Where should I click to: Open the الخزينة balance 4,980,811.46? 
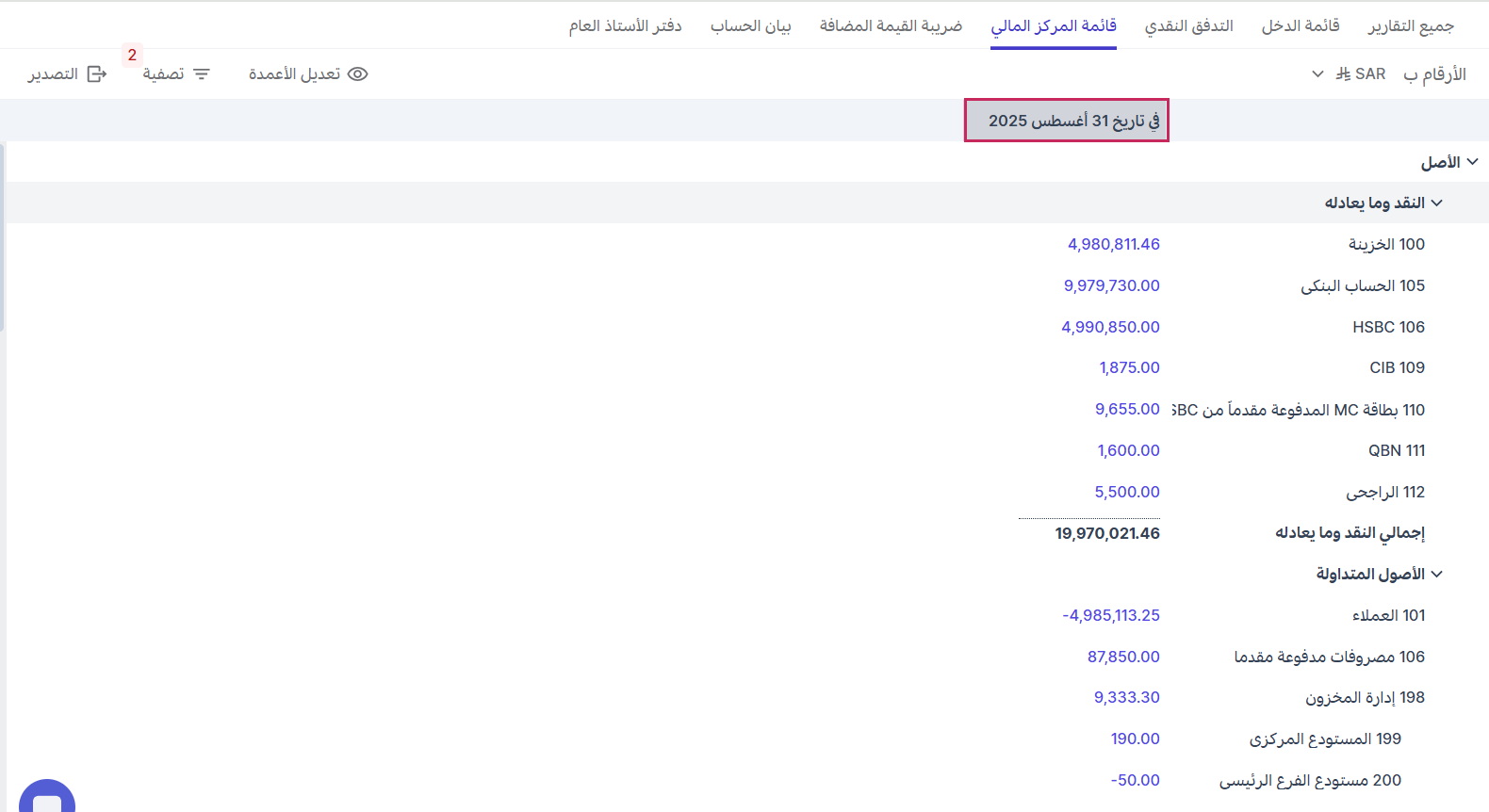click(1113, 245)
